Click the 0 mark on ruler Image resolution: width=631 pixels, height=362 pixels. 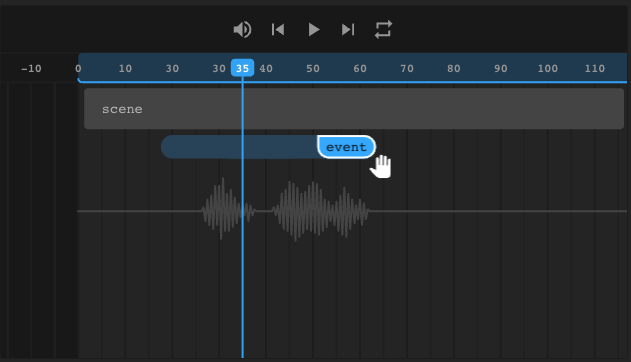click(78, 68)
